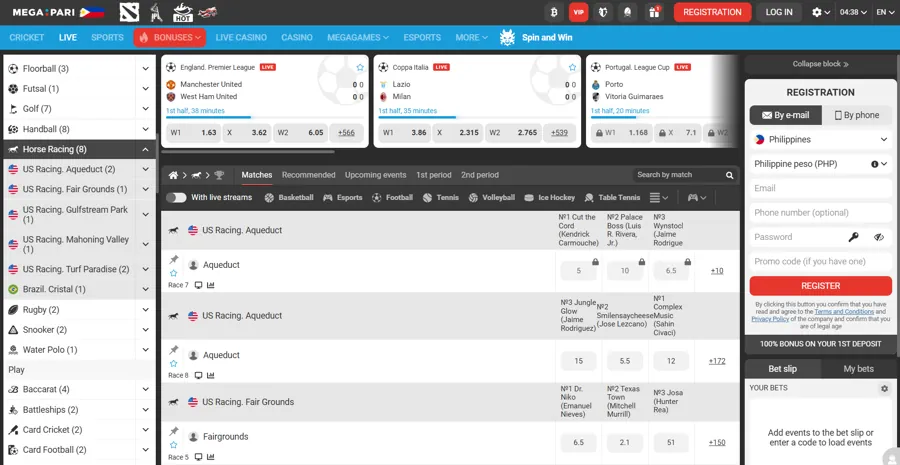Click the horizontal scrollbar under live matches
Viewport: 900px width, 465px height.
point(248,152)
